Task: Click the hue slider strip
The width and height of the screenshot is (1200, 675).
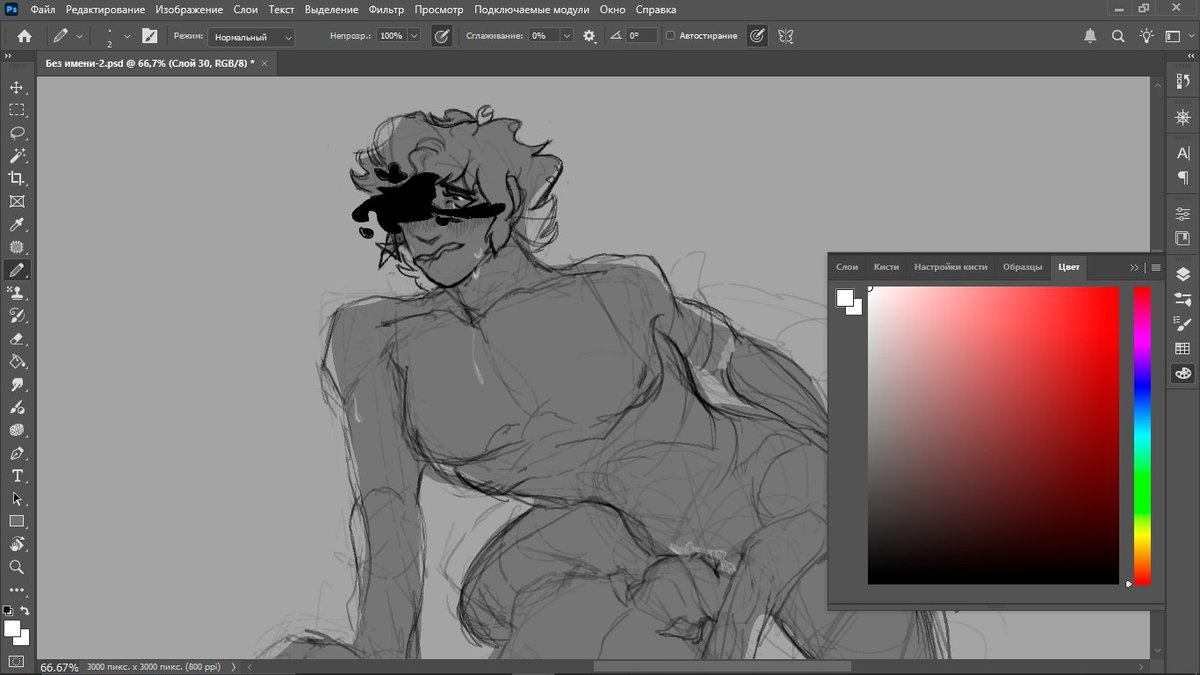Action: (x=1142, y=436)
